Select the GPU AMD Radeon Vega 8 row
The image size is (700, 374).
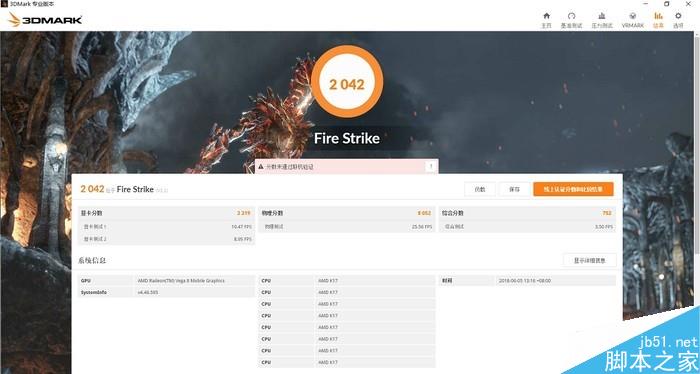tap(166, 281)
